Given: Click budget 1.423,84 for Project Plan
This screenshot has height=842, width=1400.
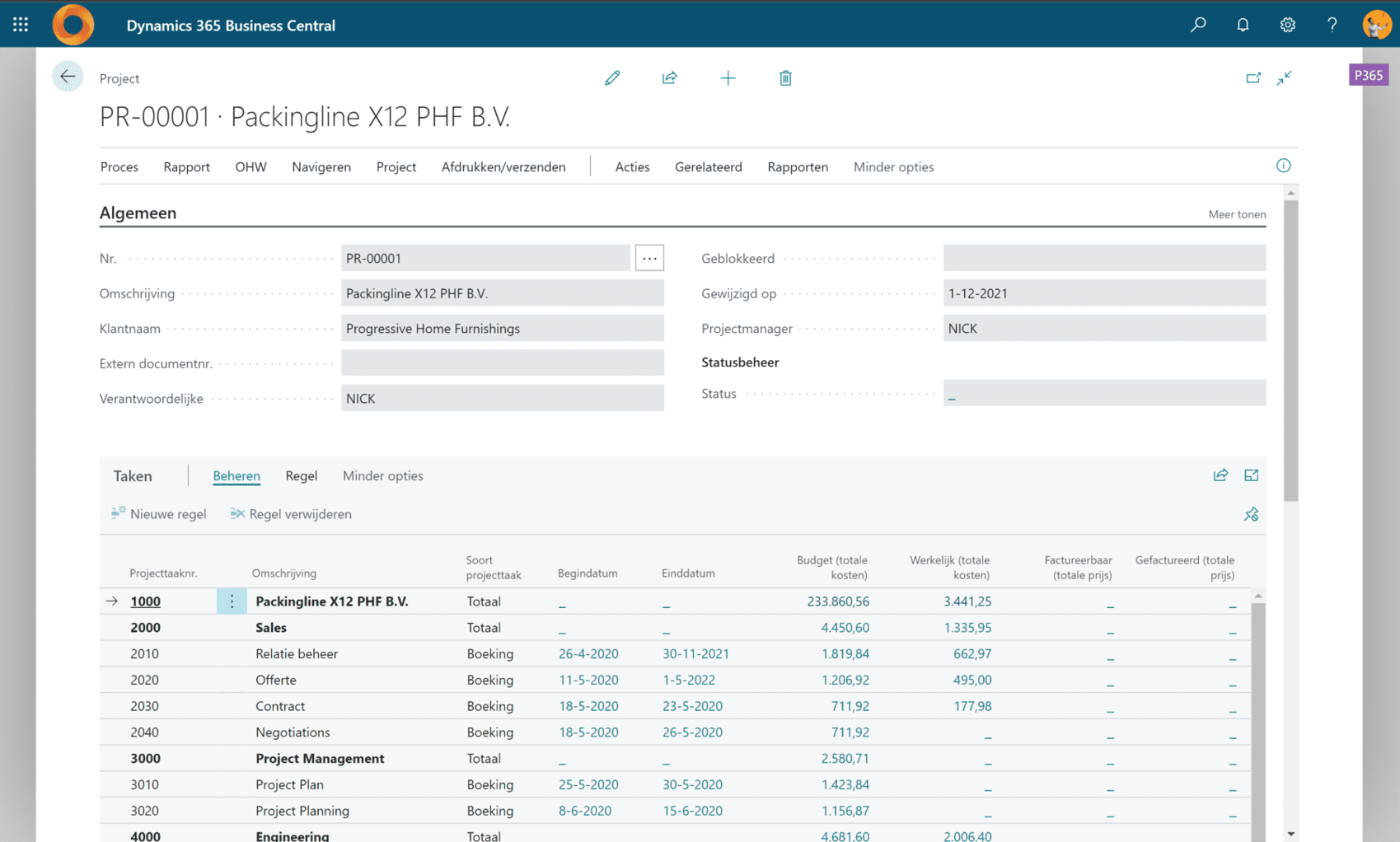Looking at the screenshot, I should [x=845, y=784].
